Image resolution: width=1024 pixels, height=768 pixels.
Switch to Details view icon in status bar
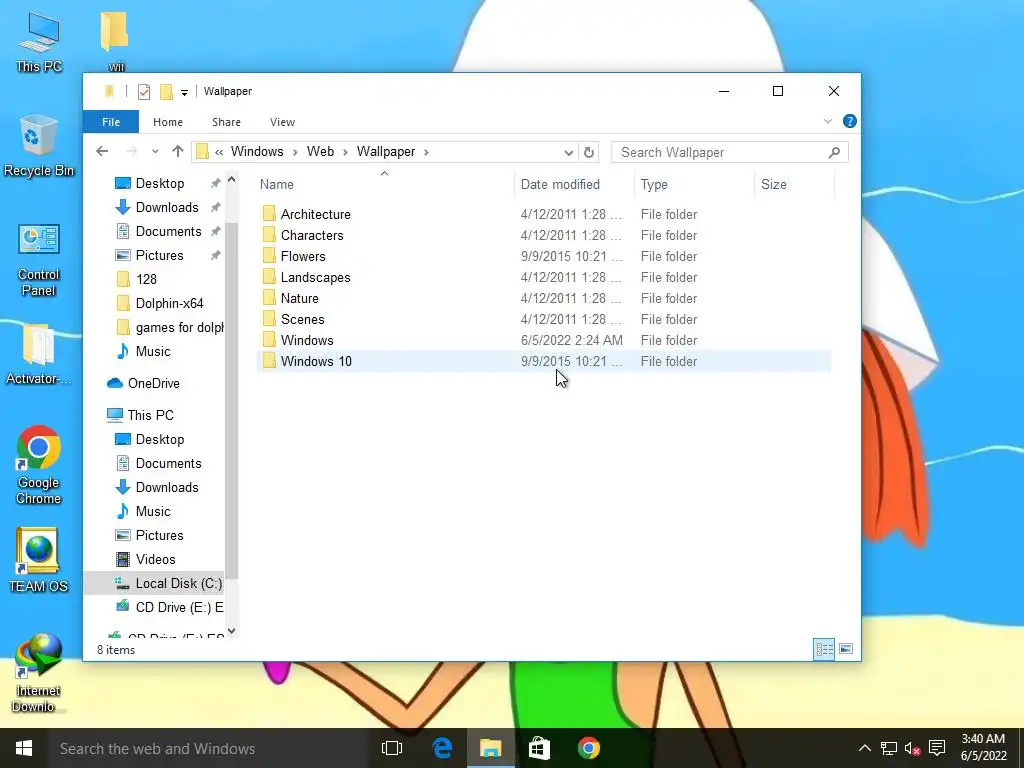pyautogui.click(x=824, y=649)
